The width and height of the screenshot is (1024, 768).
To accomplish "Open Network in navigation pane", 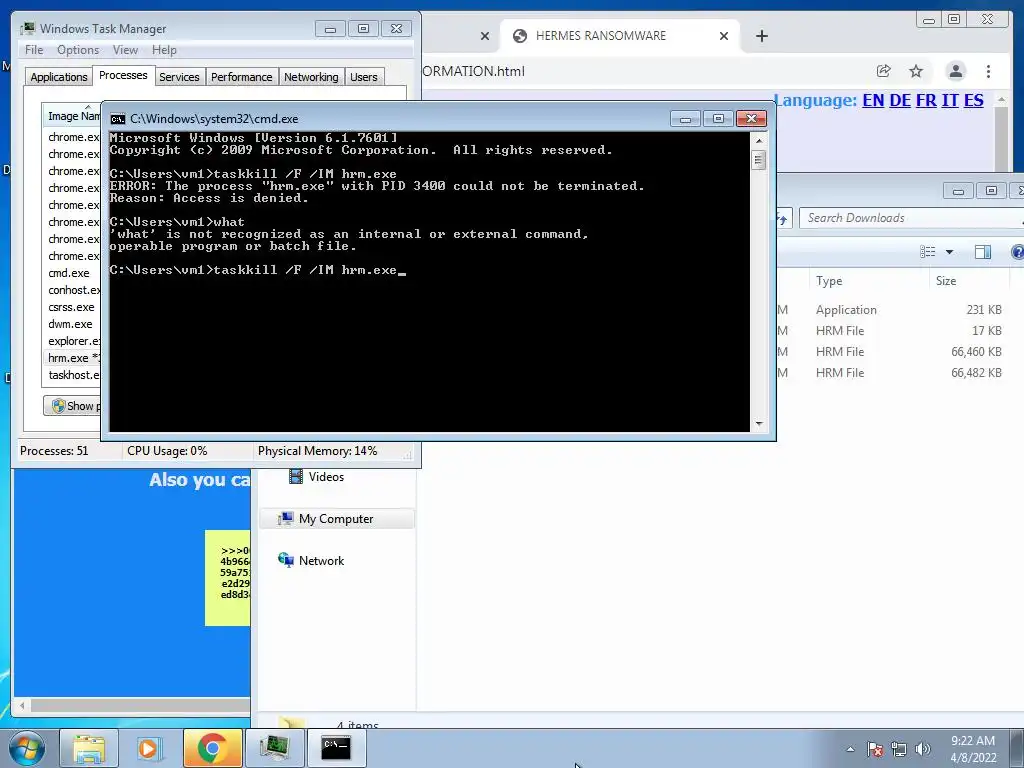I will tap(311, 560).
